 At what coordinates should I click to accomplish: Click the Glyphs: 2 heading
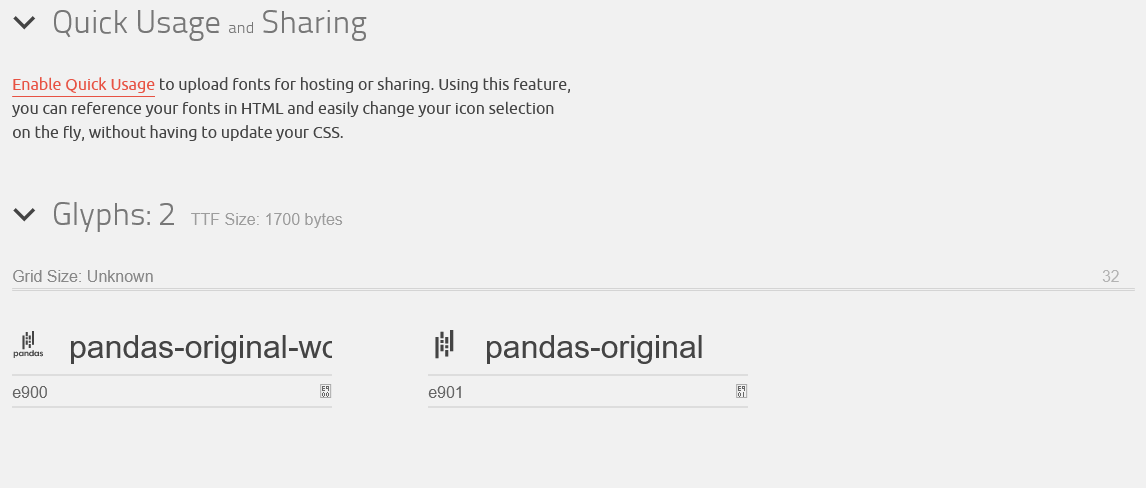coord(113,214)
